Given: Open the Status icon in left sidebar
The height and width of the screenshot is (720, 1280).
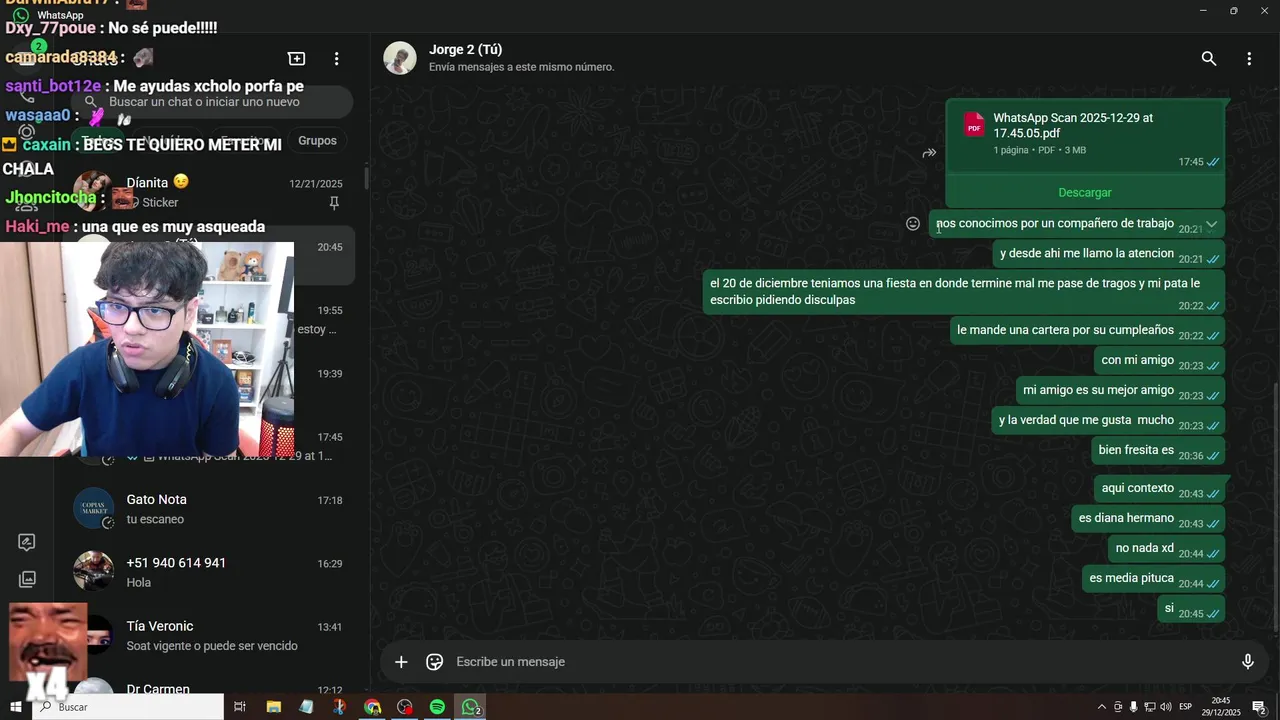Looking at the screenshot, I should (x=27, y=131).
